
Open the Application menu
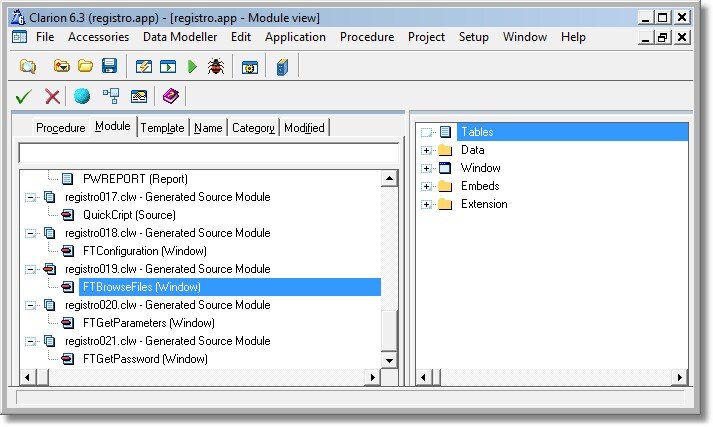296,37
